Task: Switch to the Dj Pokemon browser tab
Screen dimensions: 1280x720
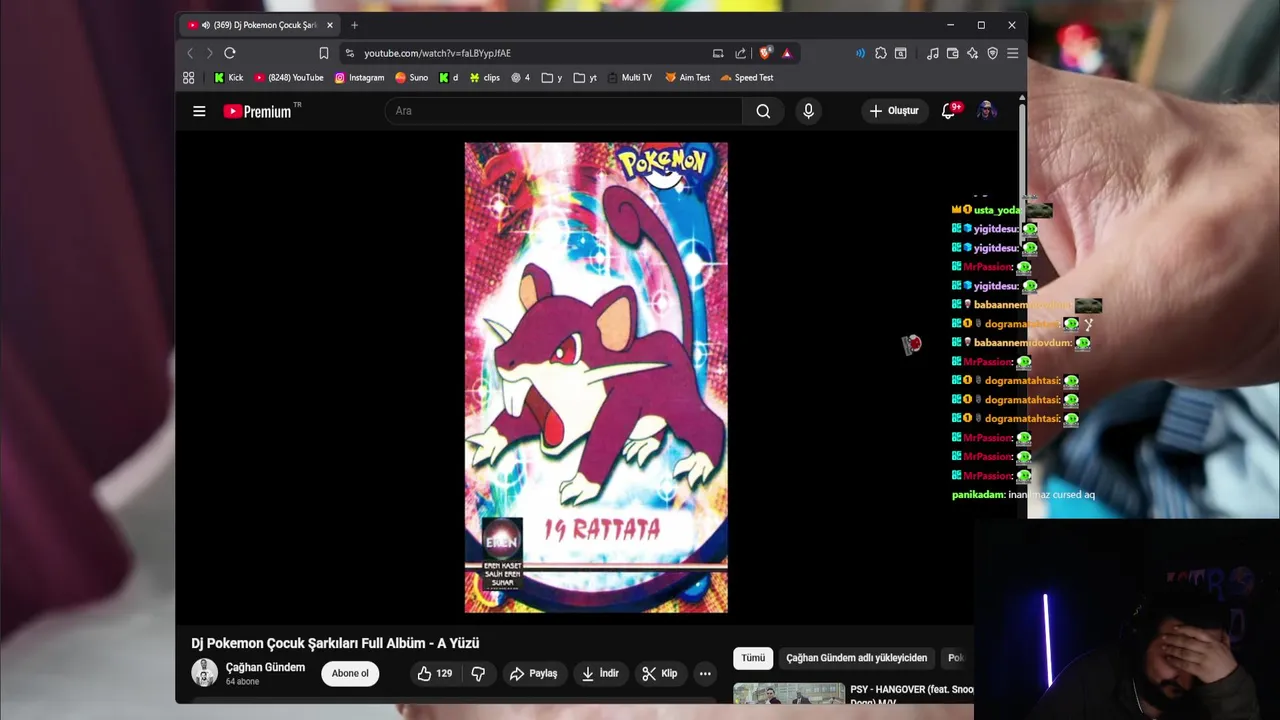Action: [259, 25]
